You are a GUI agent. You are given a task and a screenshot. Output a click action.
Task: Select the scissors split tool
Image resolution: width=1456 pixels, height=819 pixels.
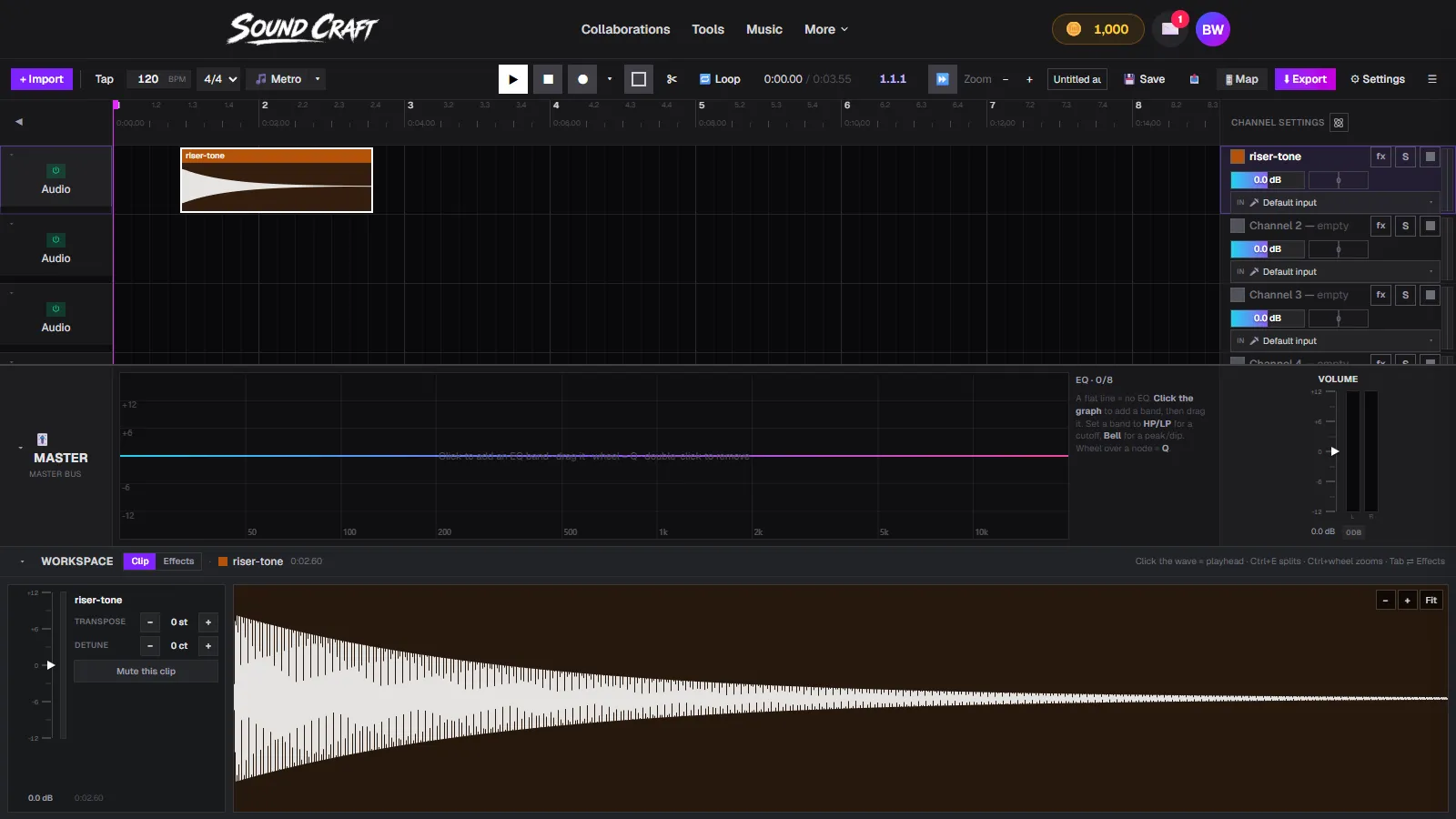click(672, 79)
